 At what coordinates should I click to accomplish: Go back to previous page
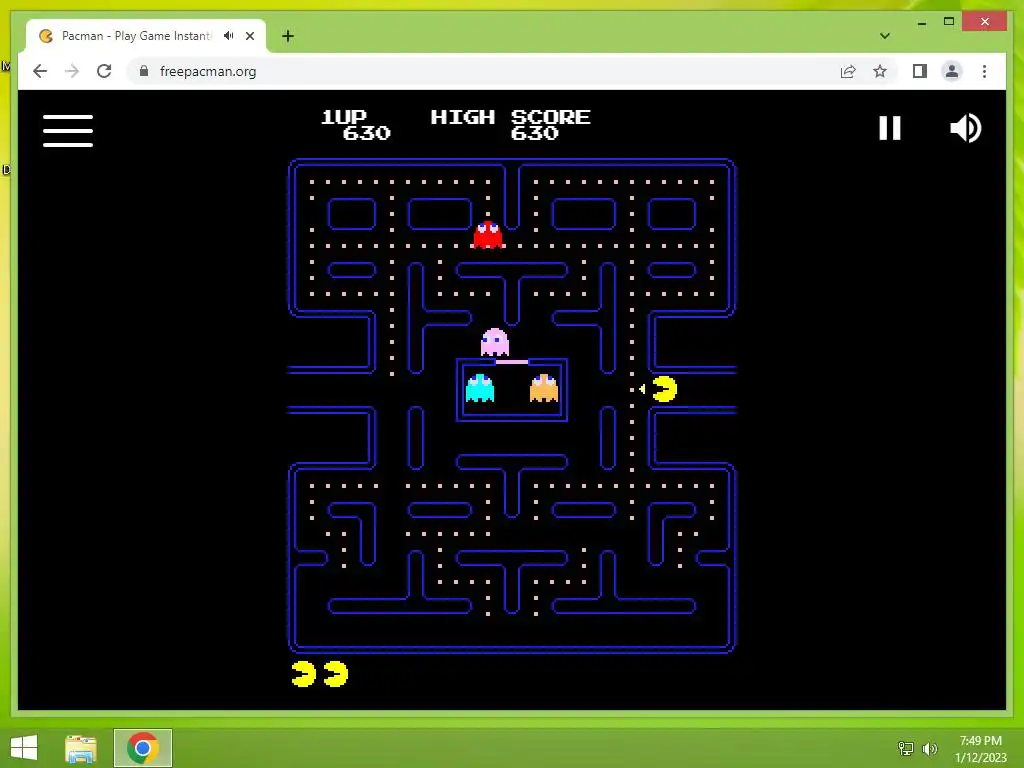click(x=40, y=71)
